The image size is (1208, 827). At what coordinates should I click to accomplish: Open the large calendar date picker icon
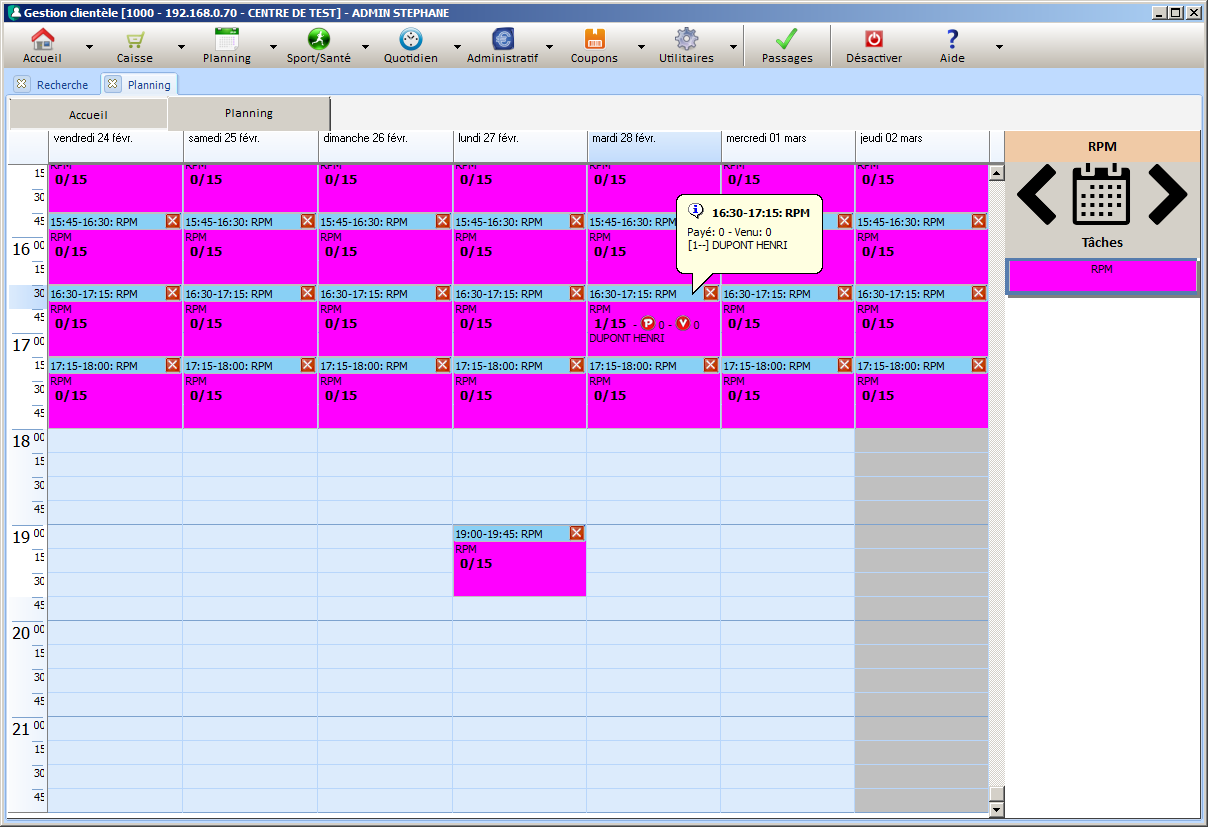1101,194
